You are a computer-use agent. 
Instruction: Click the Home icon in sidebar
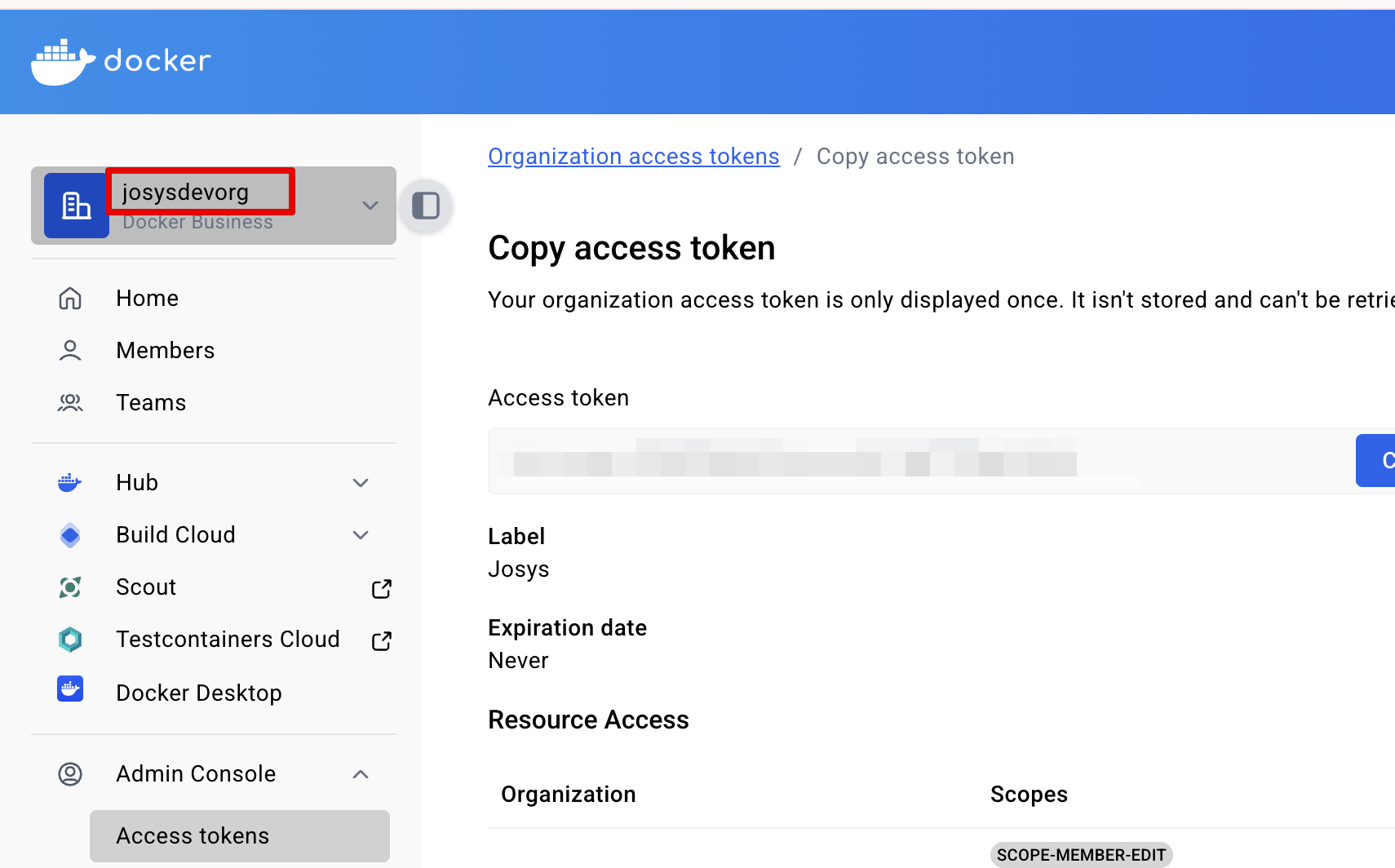[70, 299]
